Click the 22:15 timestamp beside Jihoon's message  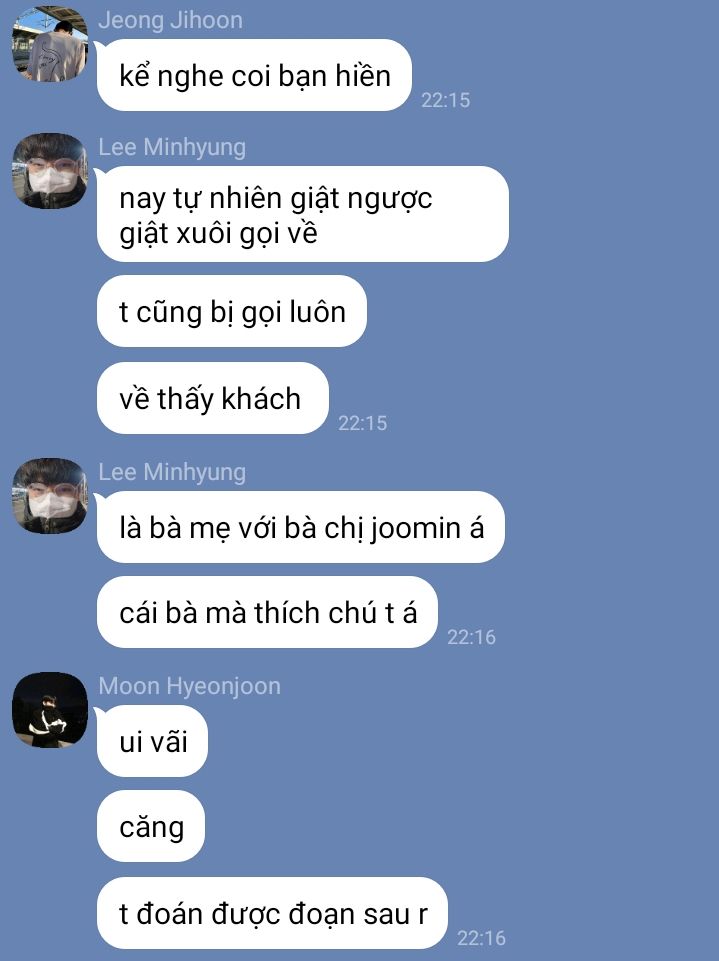[446, 100]
